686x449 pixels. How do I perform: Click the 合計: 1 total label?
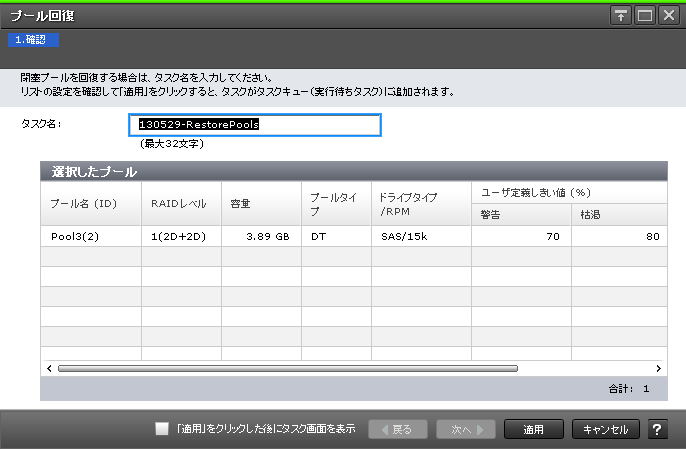coord(629,389)
